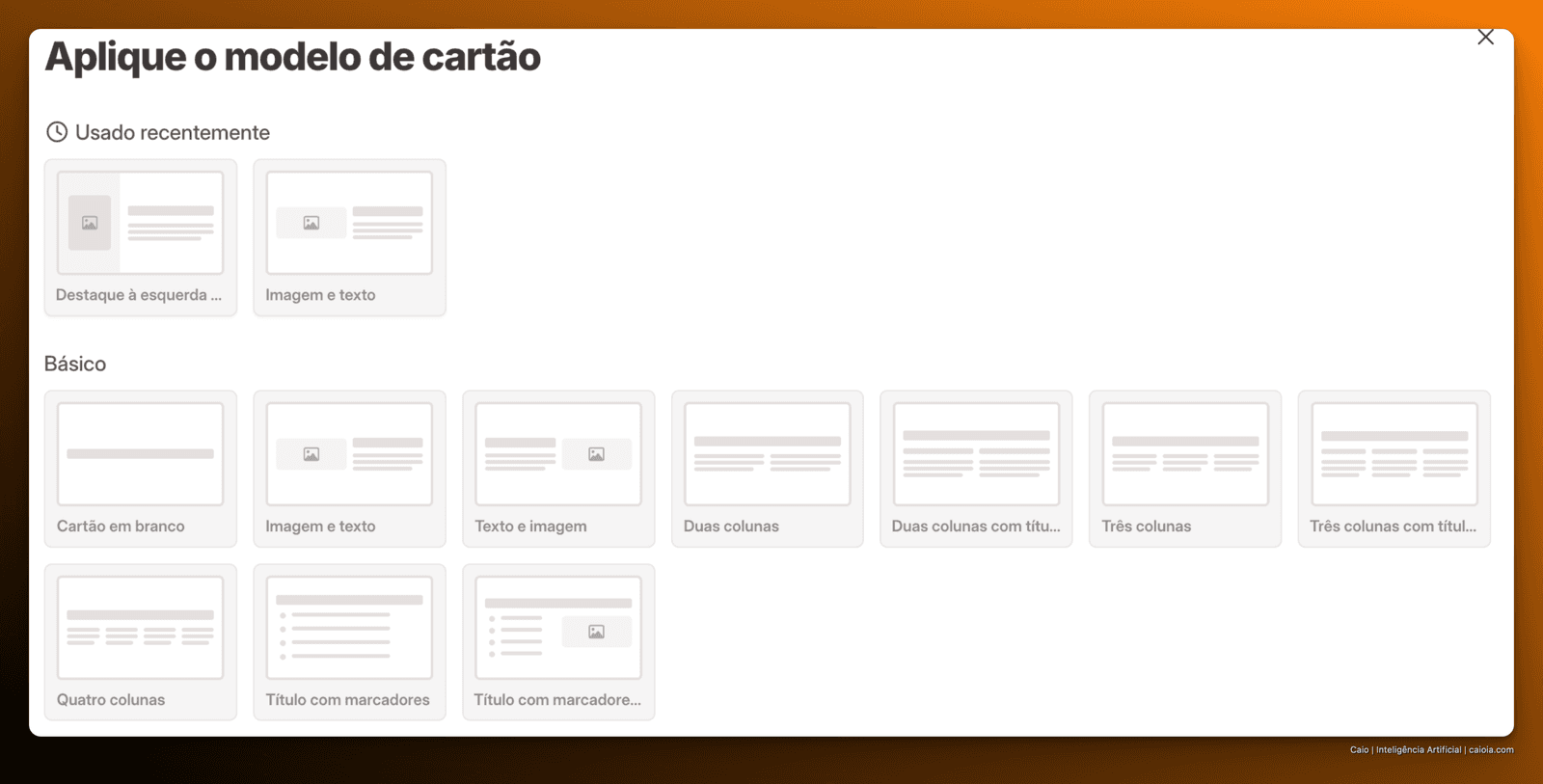Choose the 'Cartão em branco' template

(x=141, y=469)
